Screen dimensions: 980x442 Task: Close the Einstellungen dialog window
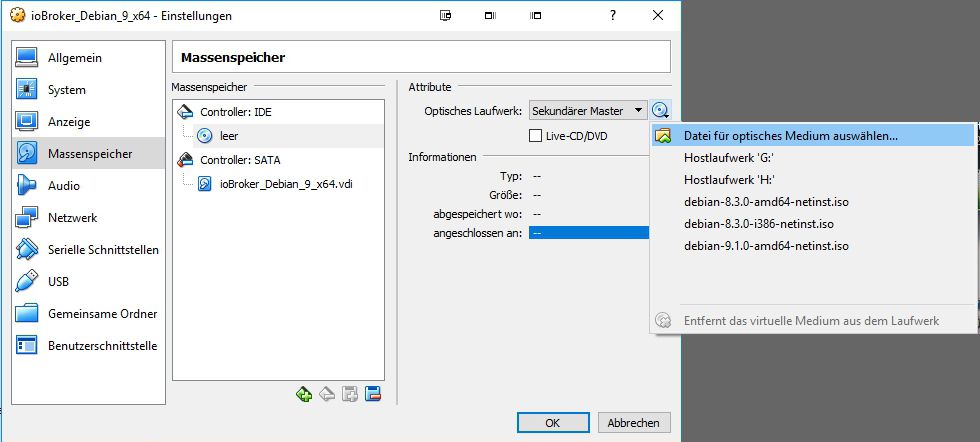(x=658, y=16)
